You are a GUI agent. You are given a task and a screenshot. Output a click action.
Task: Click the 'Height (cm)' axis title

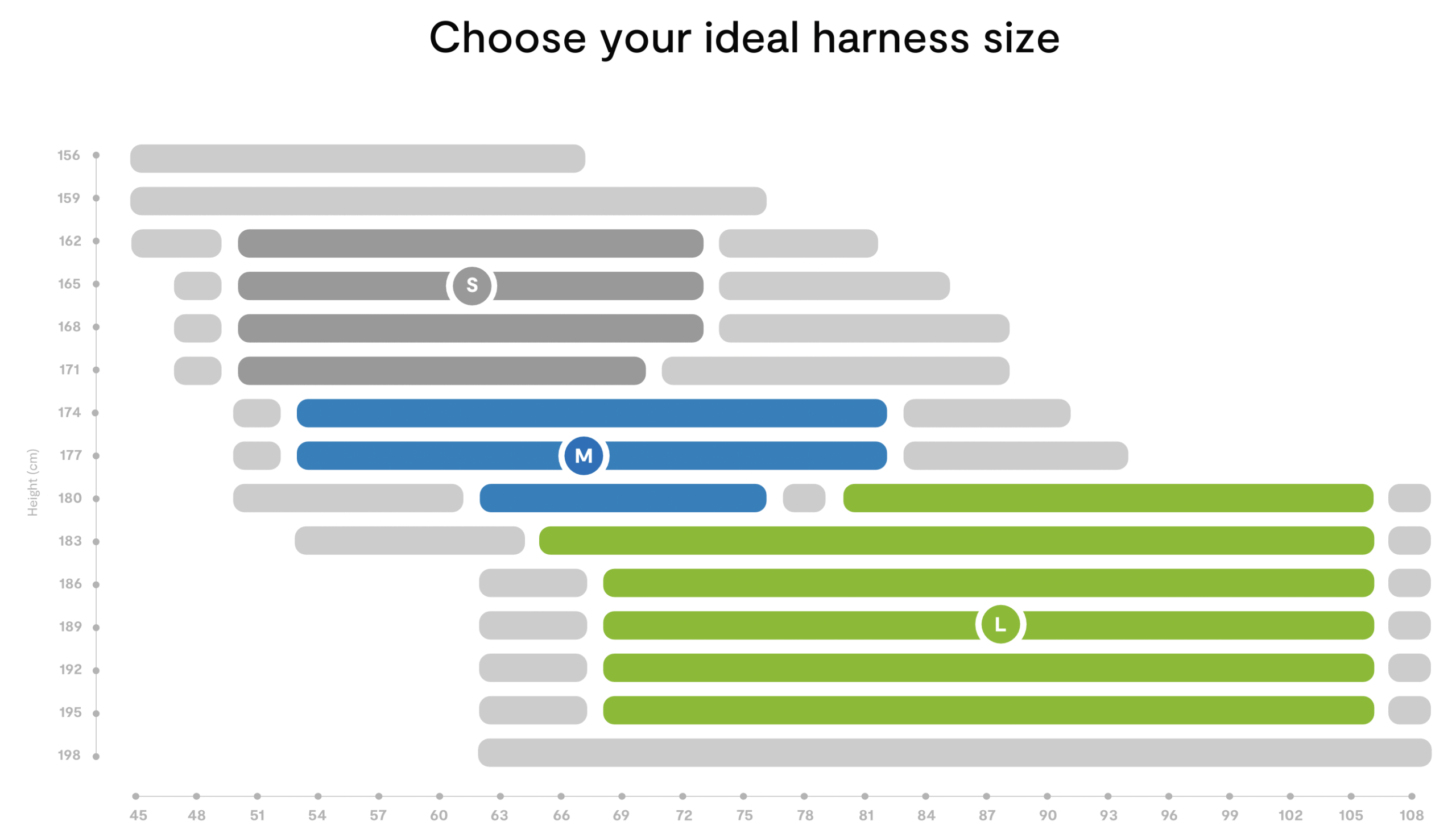32,482
